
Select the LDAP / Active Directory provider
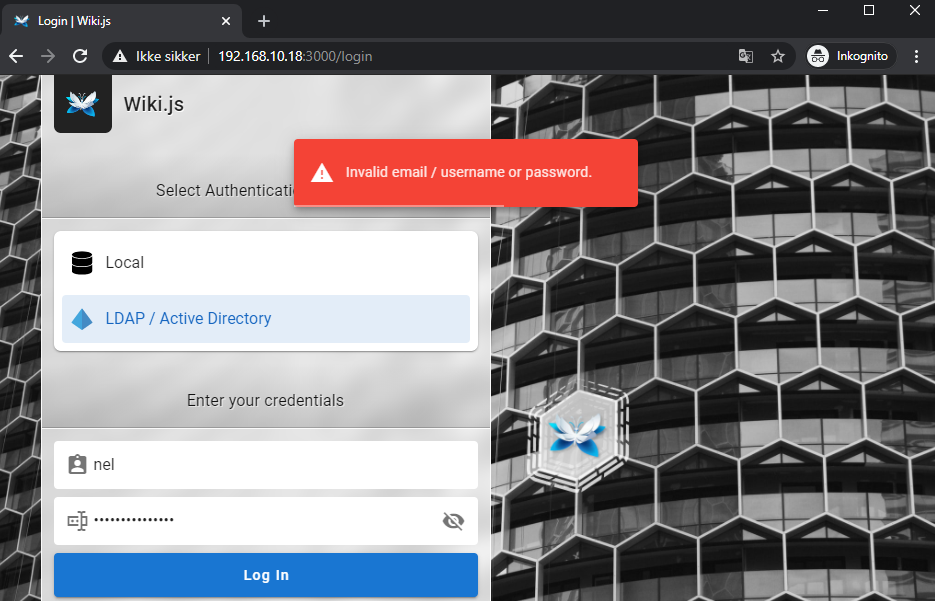pos(265,318)
